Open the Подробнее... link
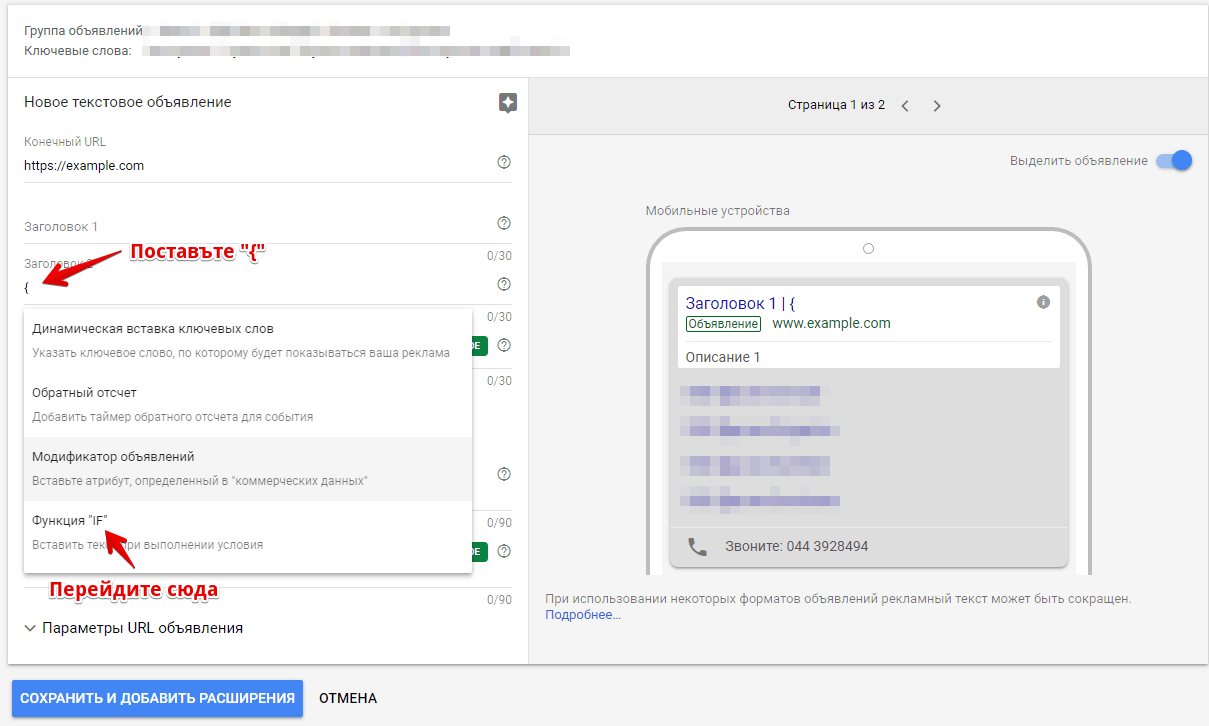 (x=583, y=615)
